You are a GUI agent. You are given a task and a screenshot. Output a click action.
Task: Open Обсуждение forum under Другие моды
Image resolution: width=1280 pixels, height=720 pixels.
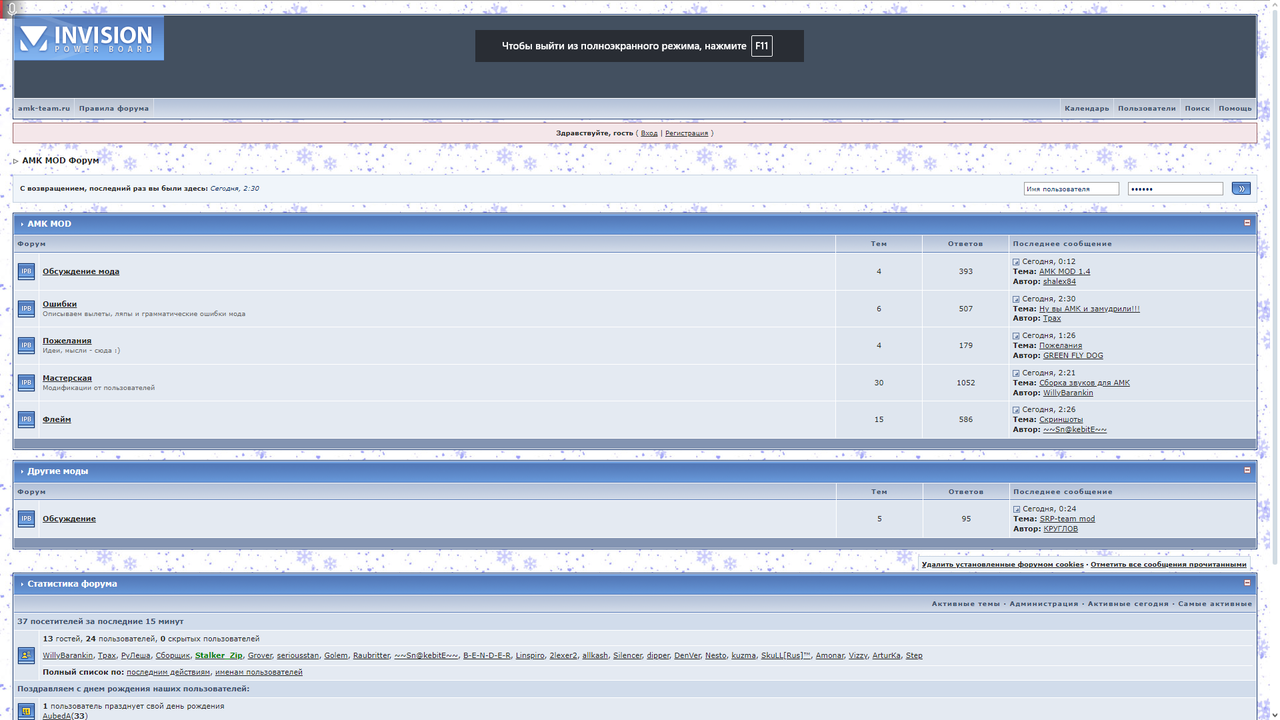tap(69, 518)
